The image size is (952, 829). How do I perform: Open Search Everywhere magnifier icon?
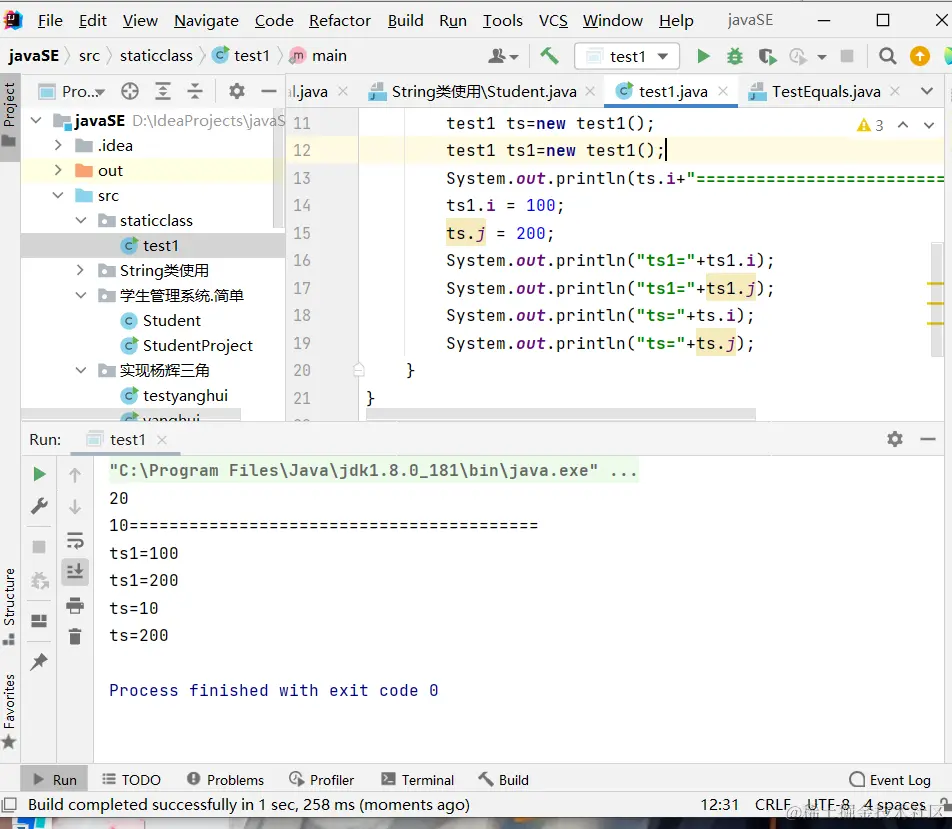coord(887,56)
